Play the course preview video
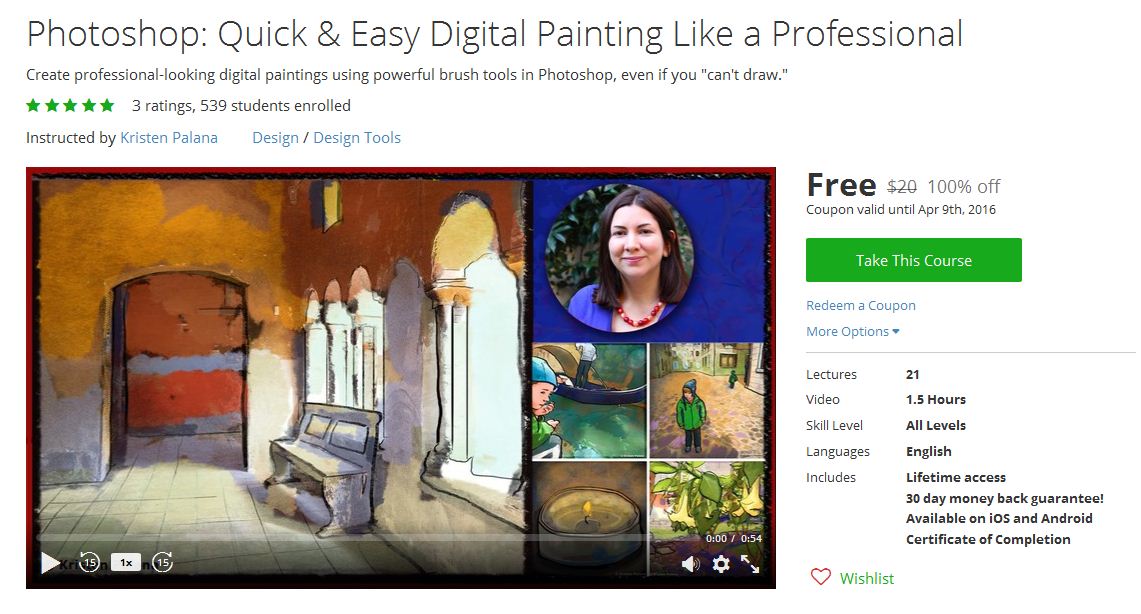 (49, 562)
